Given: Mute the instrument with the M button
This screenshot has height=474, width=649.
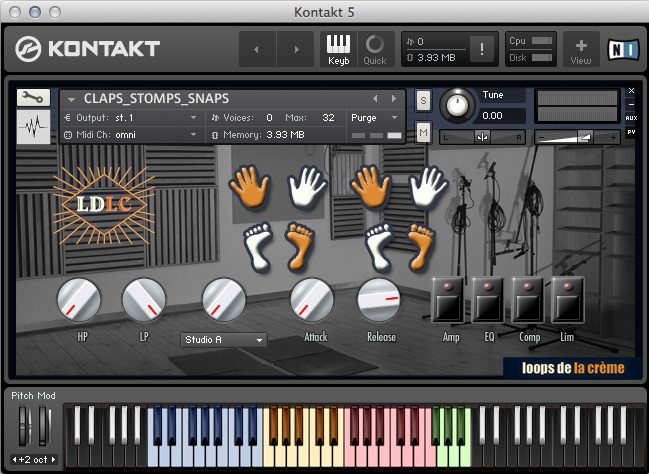Looking at the screenshot, I should (423, 133).
